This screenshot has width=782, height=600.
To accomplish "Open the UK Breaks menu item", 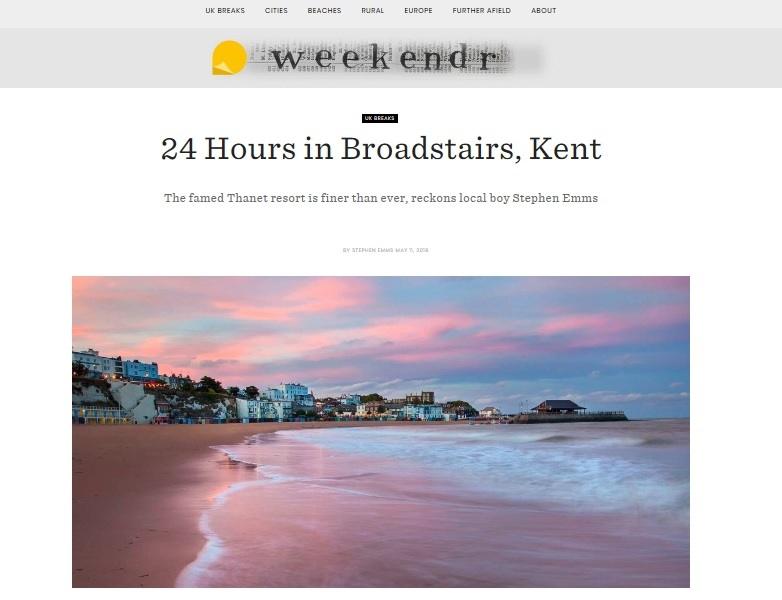I will click(x=225, y=10).
